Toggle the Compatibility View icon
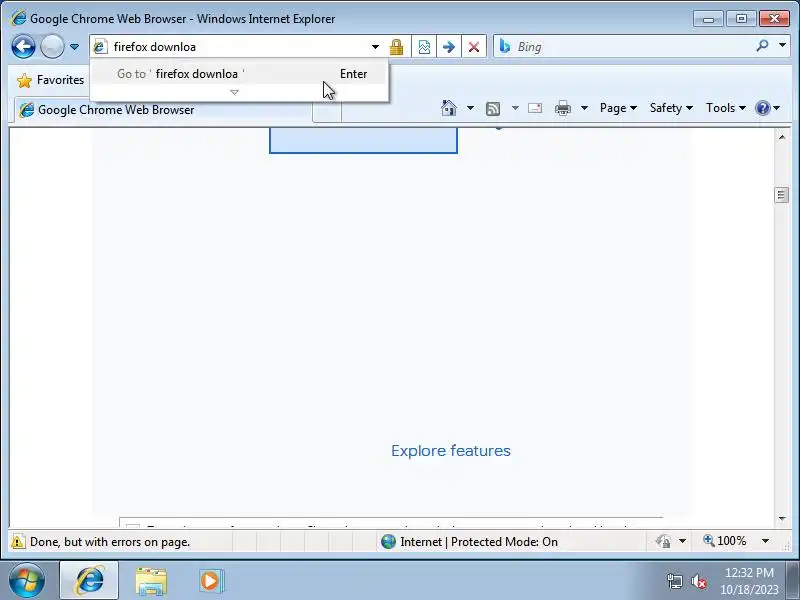 424,47
